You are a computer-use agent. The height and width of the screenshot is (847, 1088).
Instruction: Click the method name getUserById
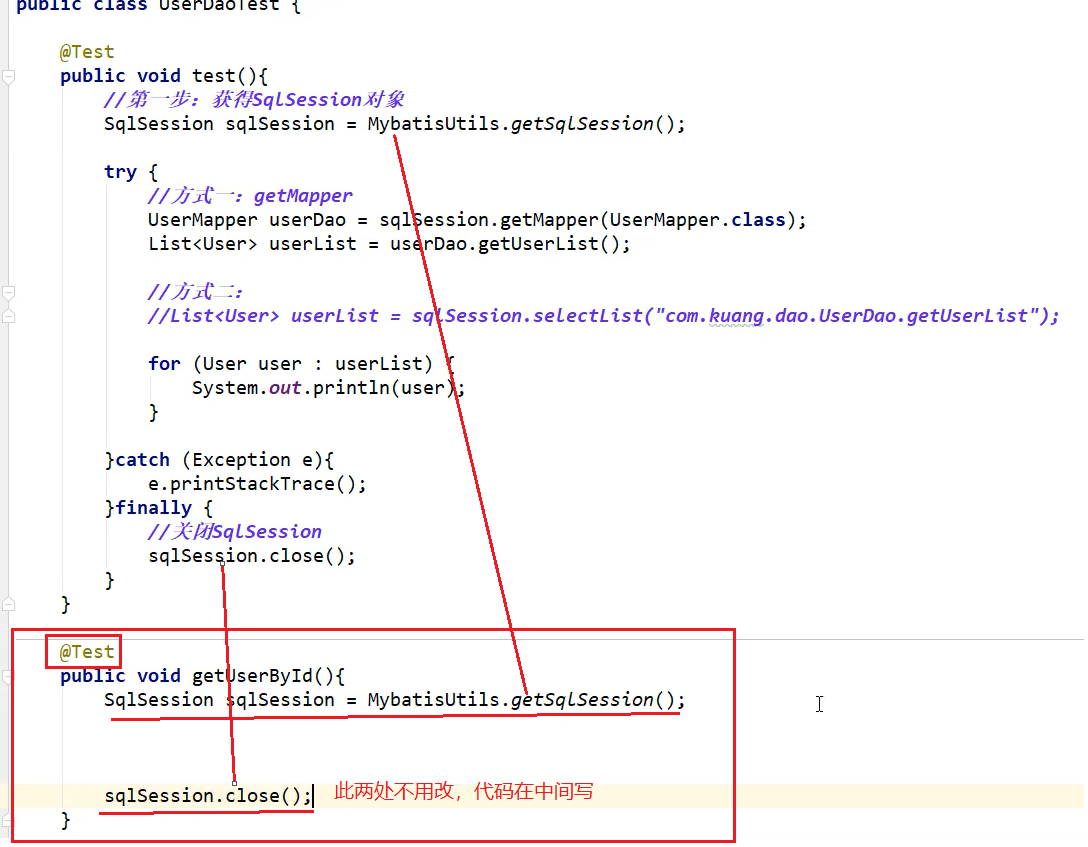[253, 676]
